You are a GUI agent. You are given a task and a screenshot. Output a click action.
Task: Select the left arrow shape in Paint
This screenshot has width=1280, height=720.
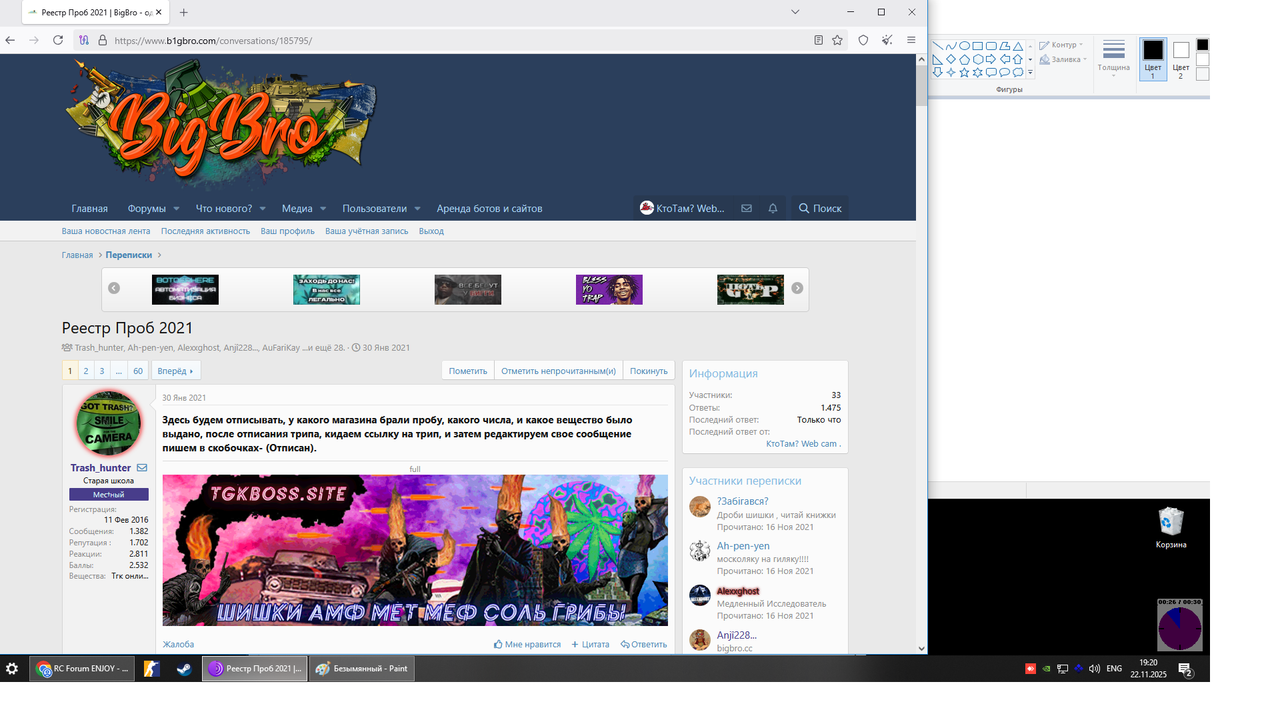[x=1005, y=59]
